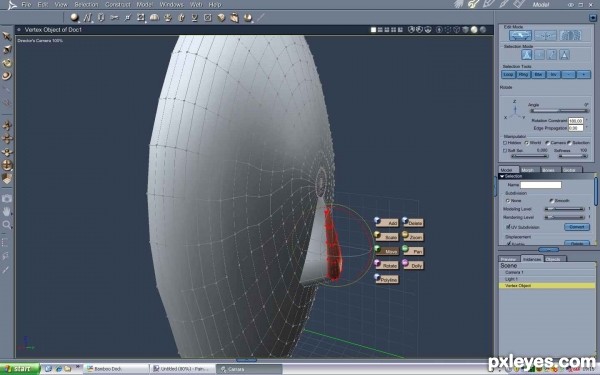Toggle the UV Subdivision checkbox

509,227
